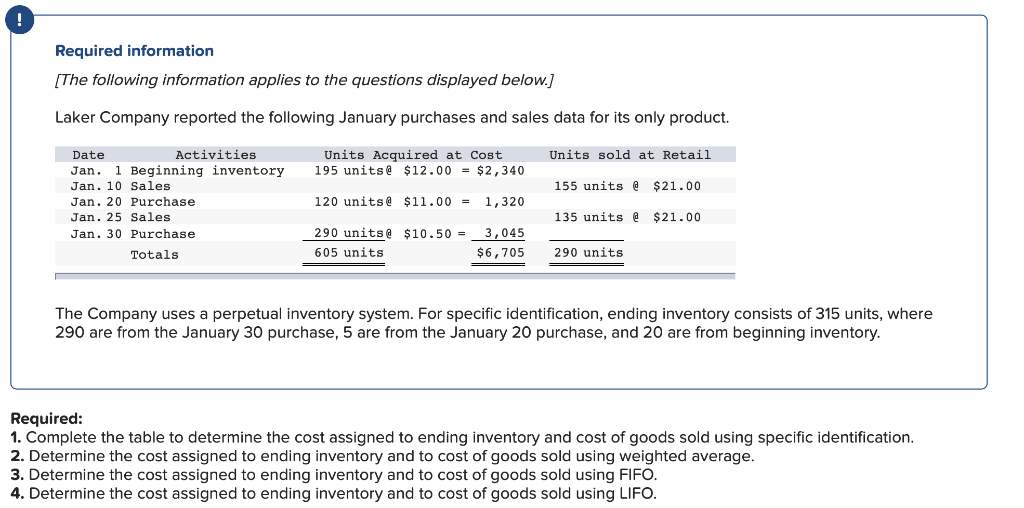Click the "Activities" column header
1024x508 pixels.
(x=215, y=155)
